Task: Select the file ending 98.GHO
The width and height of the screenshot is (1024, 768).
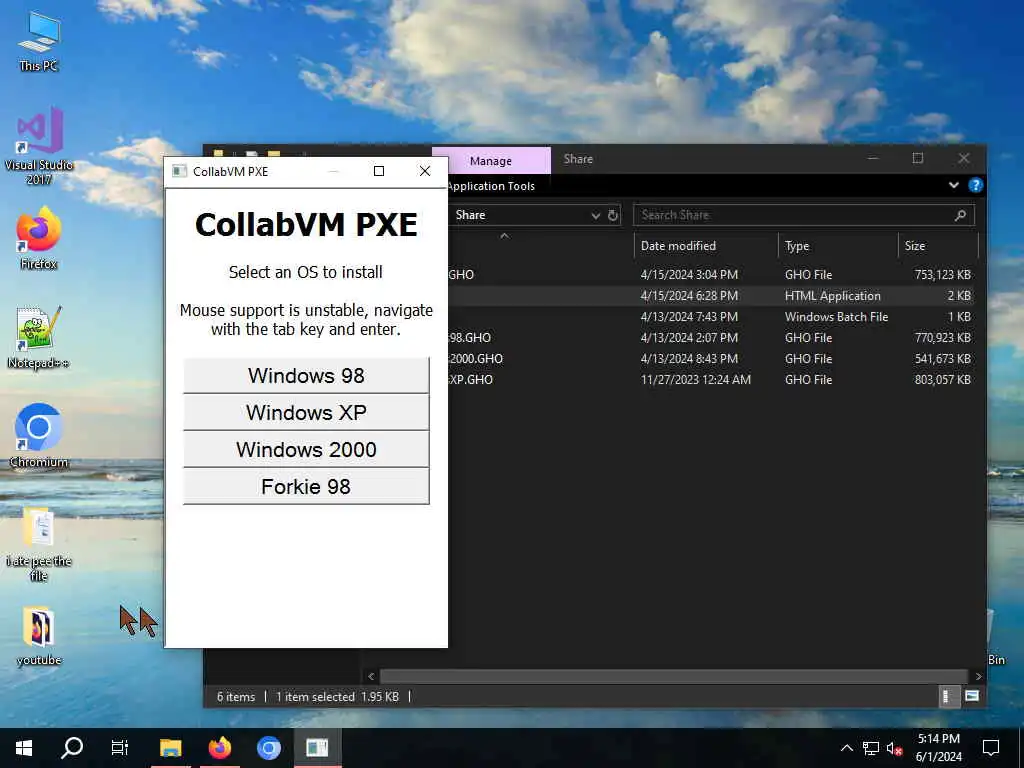Action: point(712,338)
